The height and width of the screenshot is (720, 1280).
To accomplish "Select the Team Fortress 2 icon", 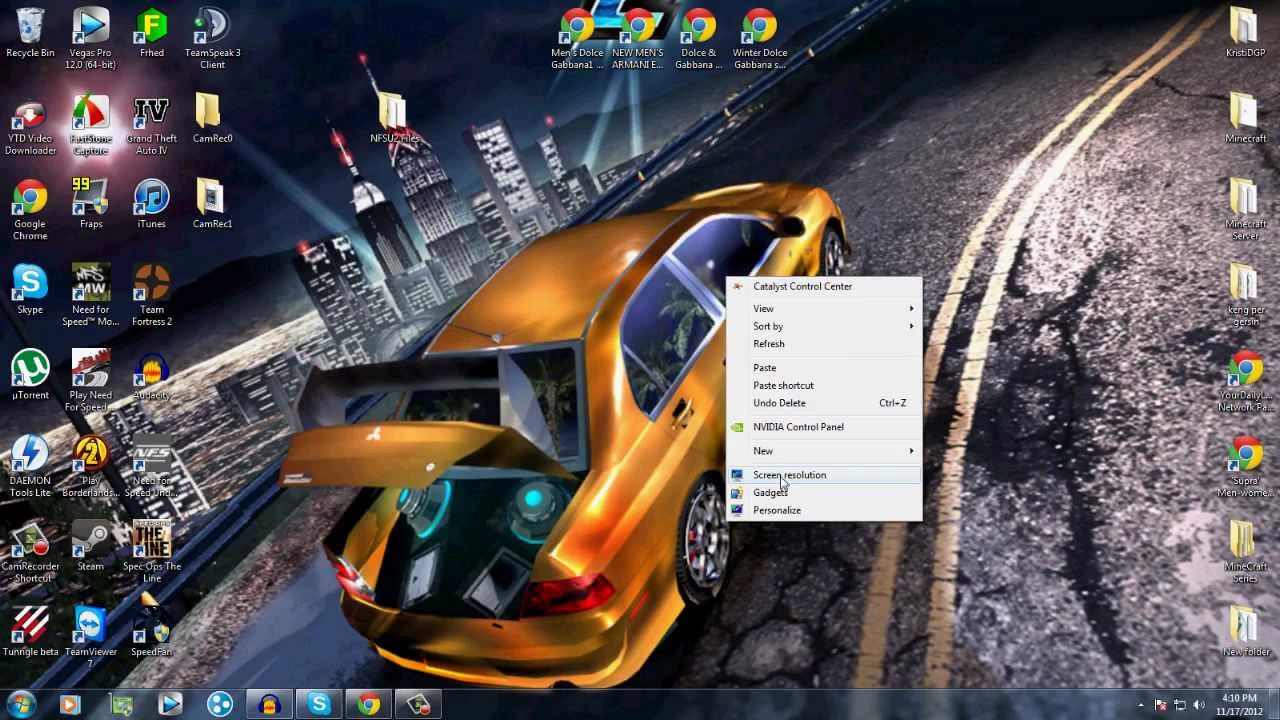I will pos(152,296).
